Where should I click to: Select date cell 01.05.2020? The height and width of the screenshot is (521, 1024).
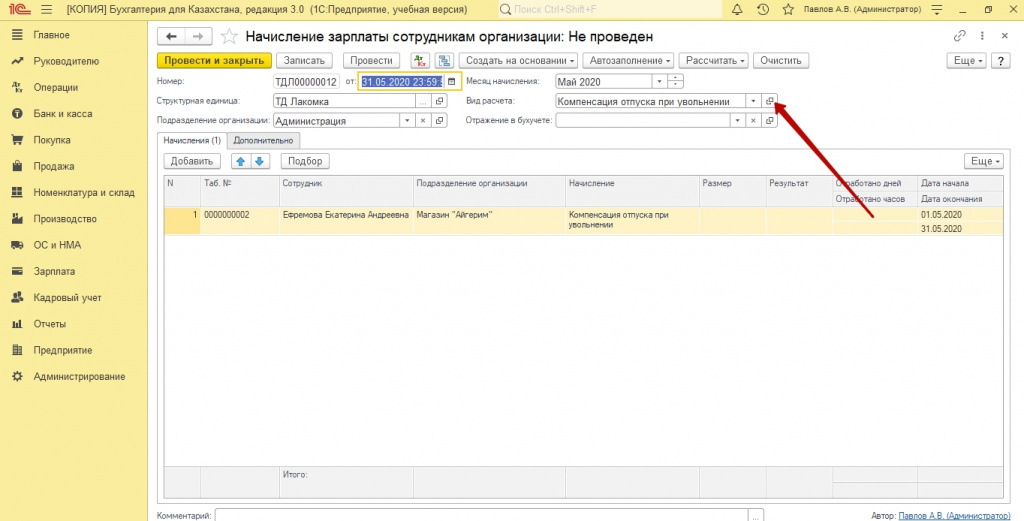click(961, 214)
